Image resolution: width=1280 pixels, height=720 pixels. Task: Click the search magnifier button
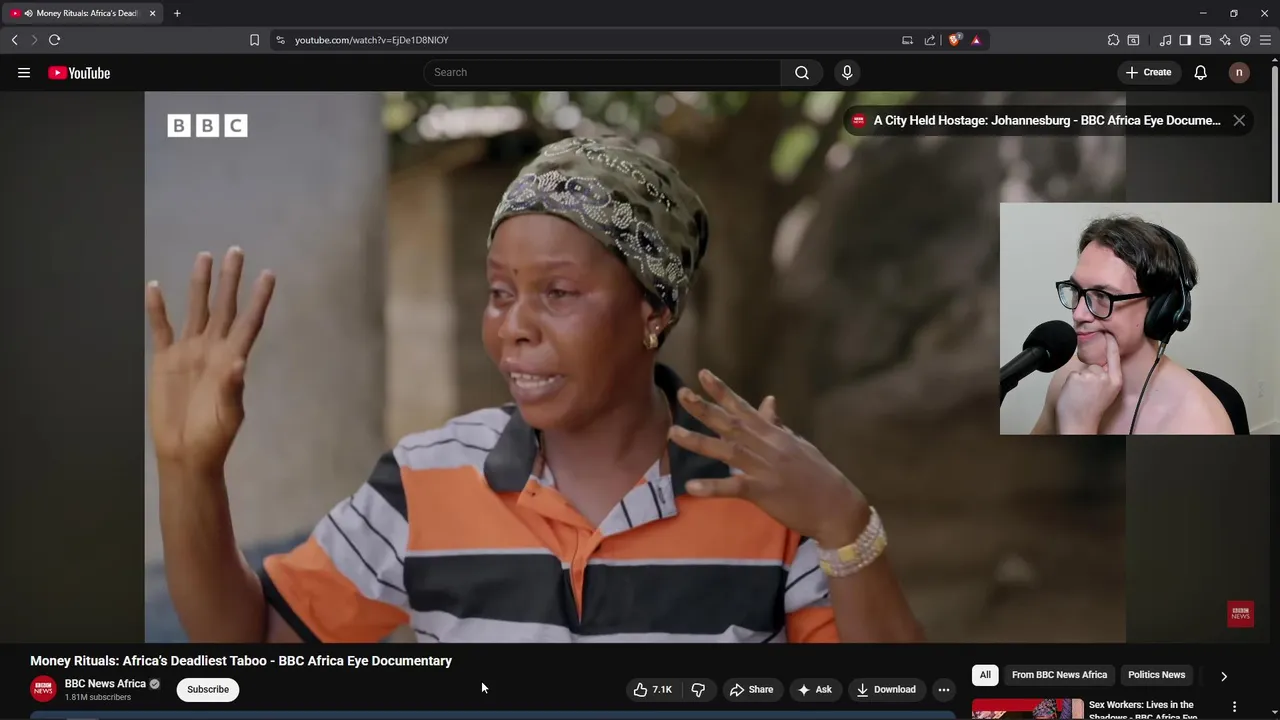click(x=802, y=72)
